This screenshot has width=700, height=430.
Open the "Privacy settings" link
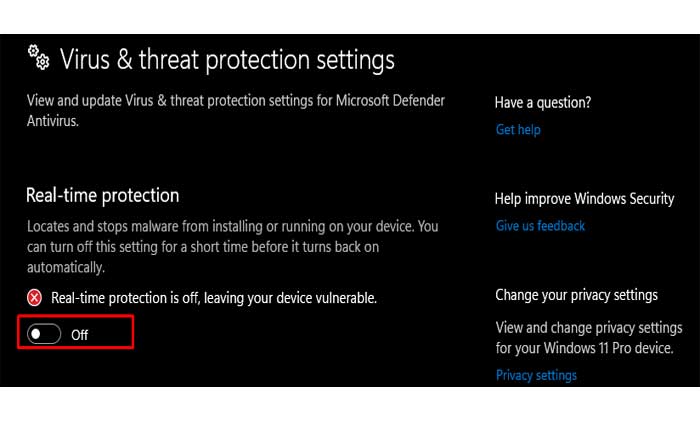point(536,375)
